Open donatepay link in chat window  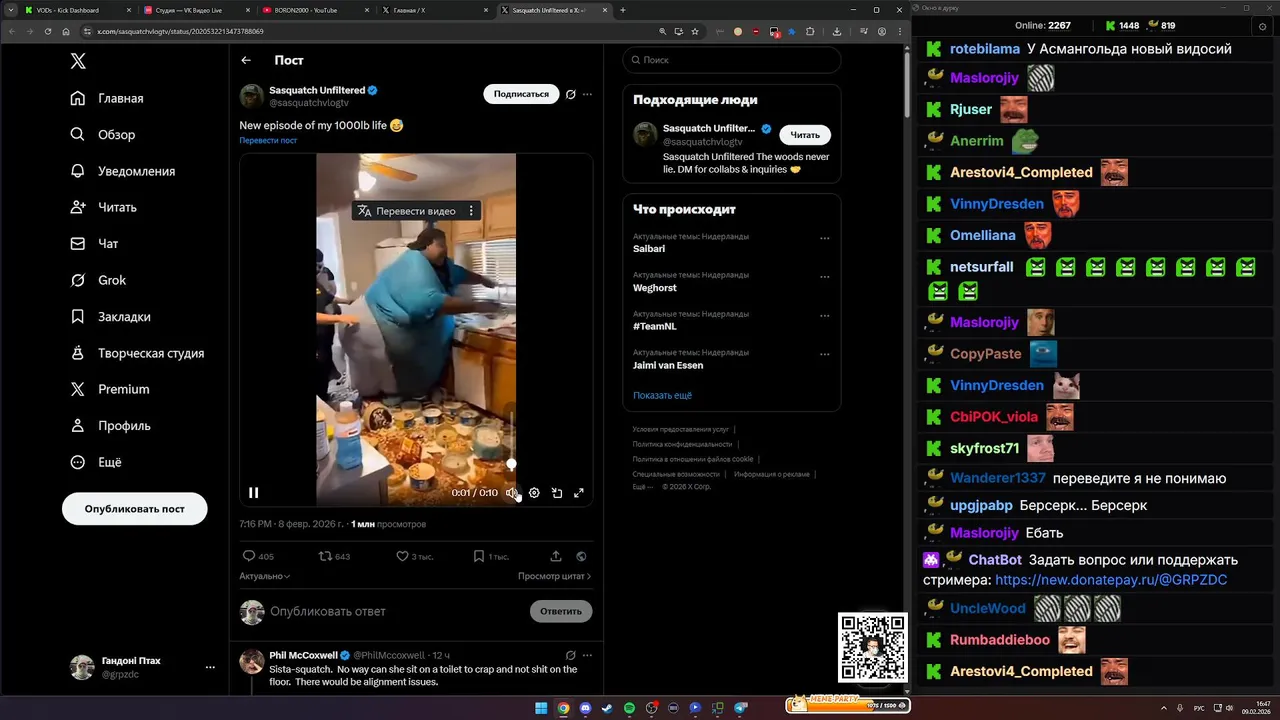click(x=1111, y=580)
